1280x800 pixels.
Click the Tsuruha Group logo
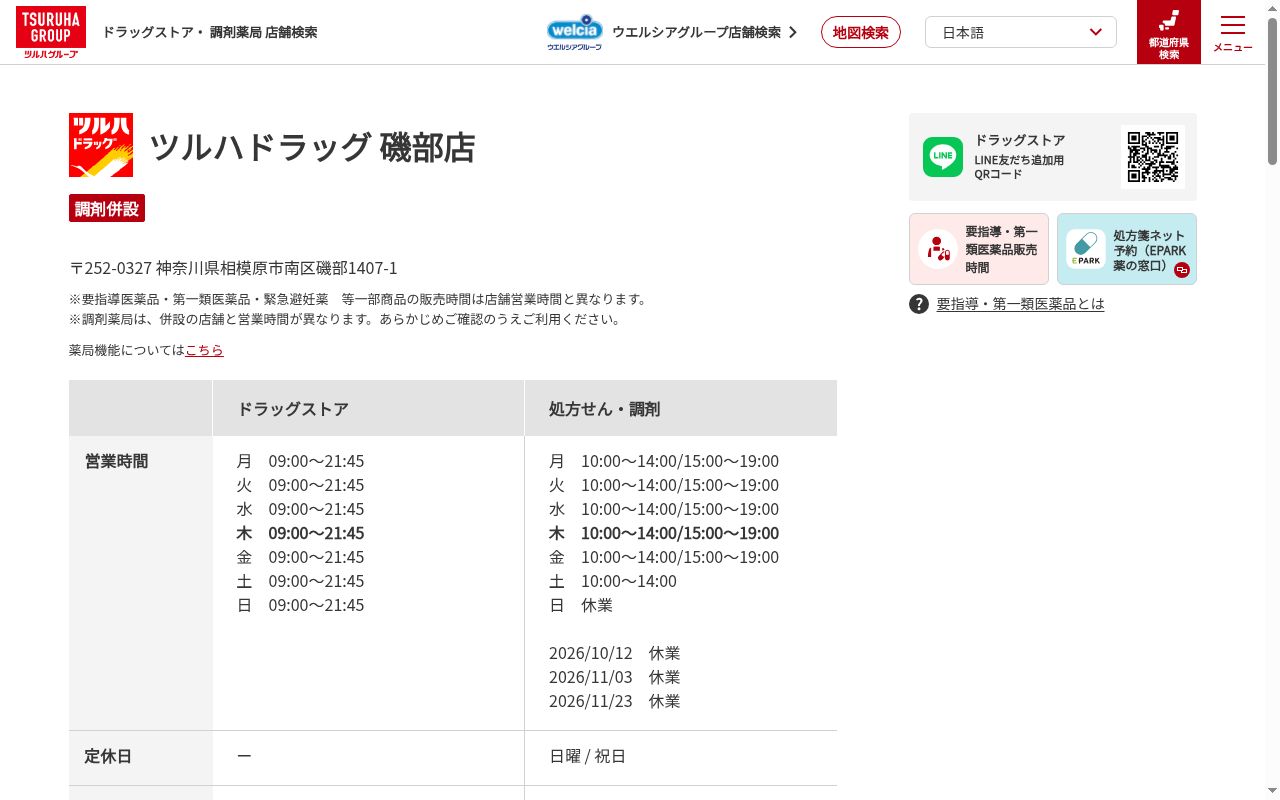51,32
